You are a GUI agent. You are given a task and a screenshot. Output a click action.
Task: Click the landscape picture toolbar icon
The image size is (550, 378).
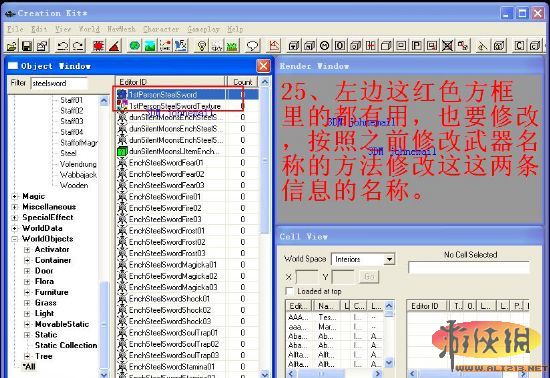pyautogui.click(x=150, y=46)
